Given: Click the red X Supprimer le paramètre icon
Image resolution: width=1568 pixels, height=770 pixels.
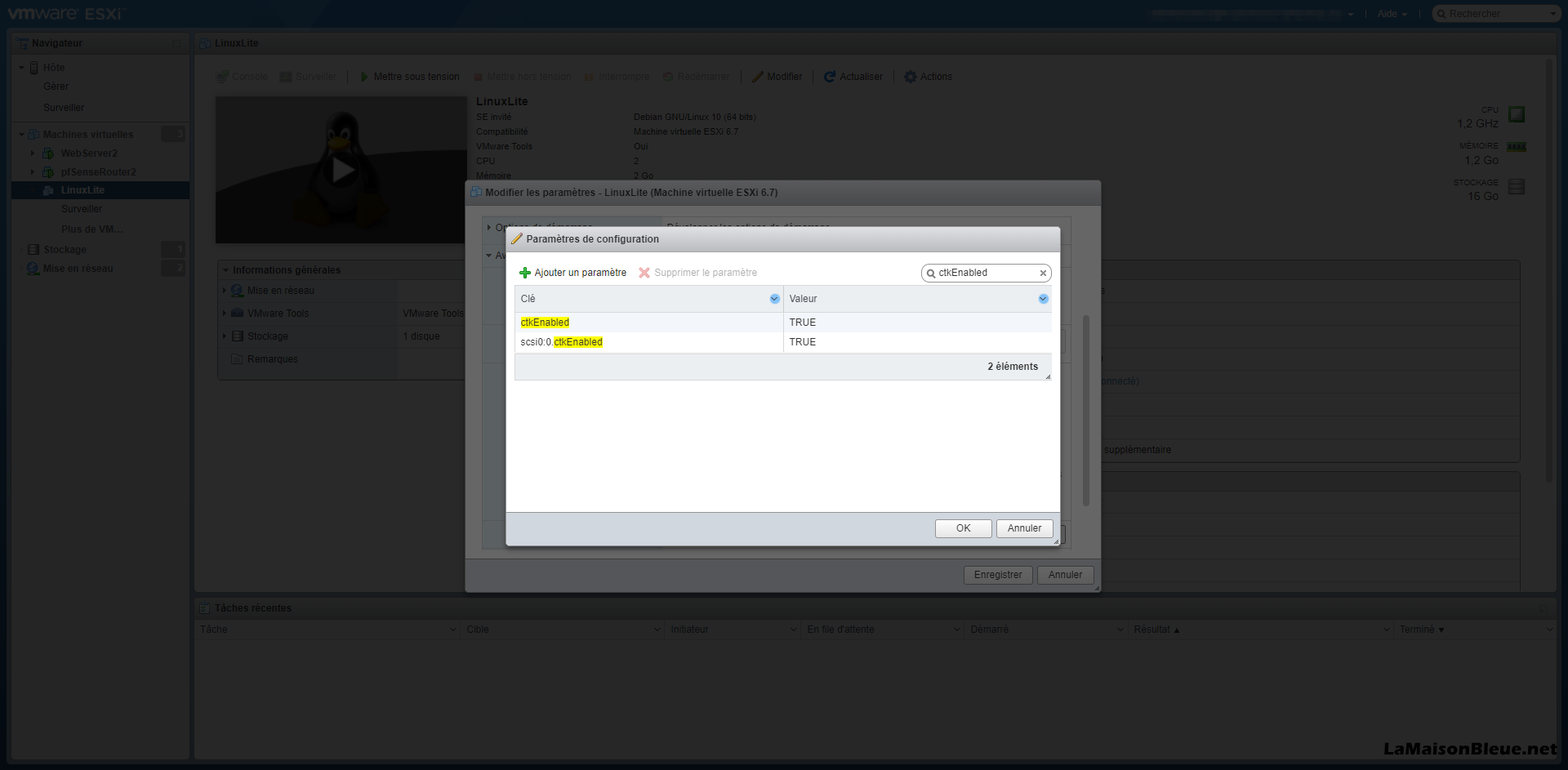Looking at the screenshot, I should [644, 273].
